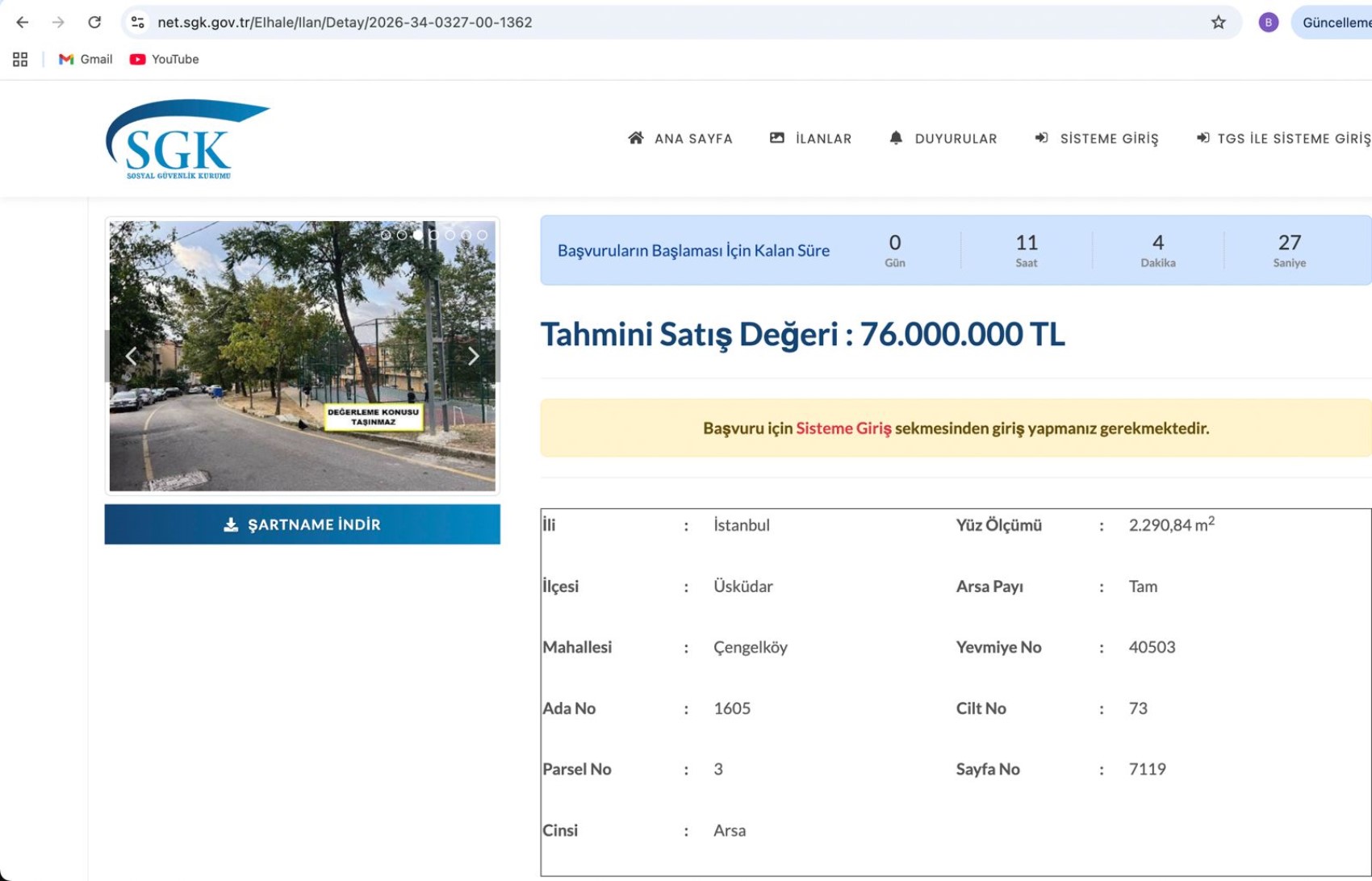
Task: Reload the page with refresh icon
Action: (94, 23)
